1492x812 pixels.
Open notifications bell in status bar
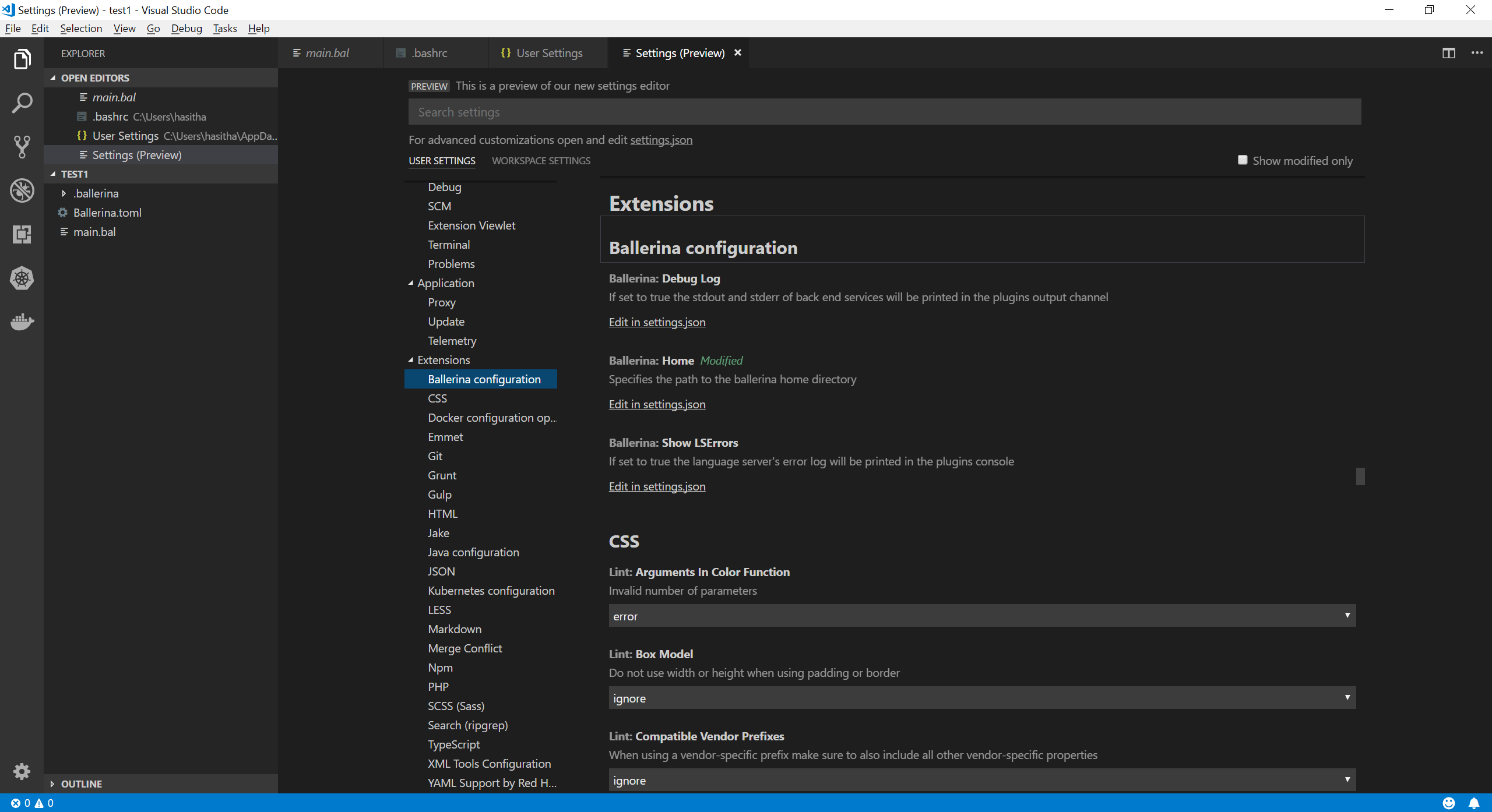(1474, 803)
